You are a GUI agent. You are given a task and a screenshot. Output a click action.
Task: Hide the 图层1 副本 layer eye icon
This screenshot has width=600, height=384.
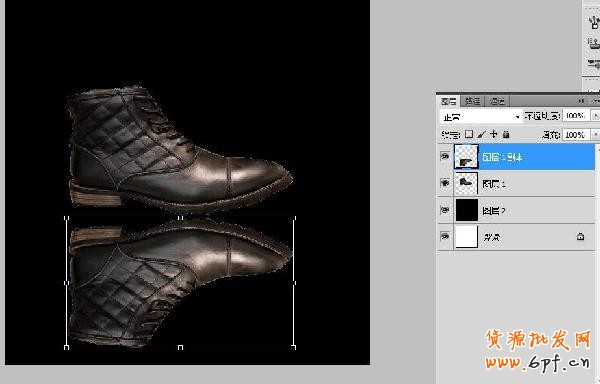445,156
